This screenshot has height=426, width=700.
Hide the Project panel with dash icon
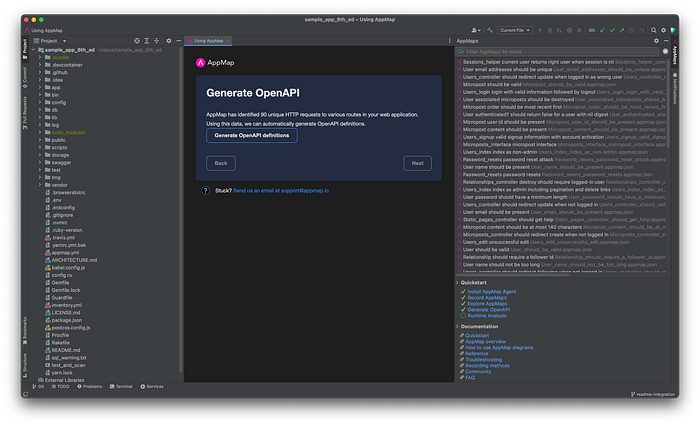pyautogui.click(x=179, y=41)
